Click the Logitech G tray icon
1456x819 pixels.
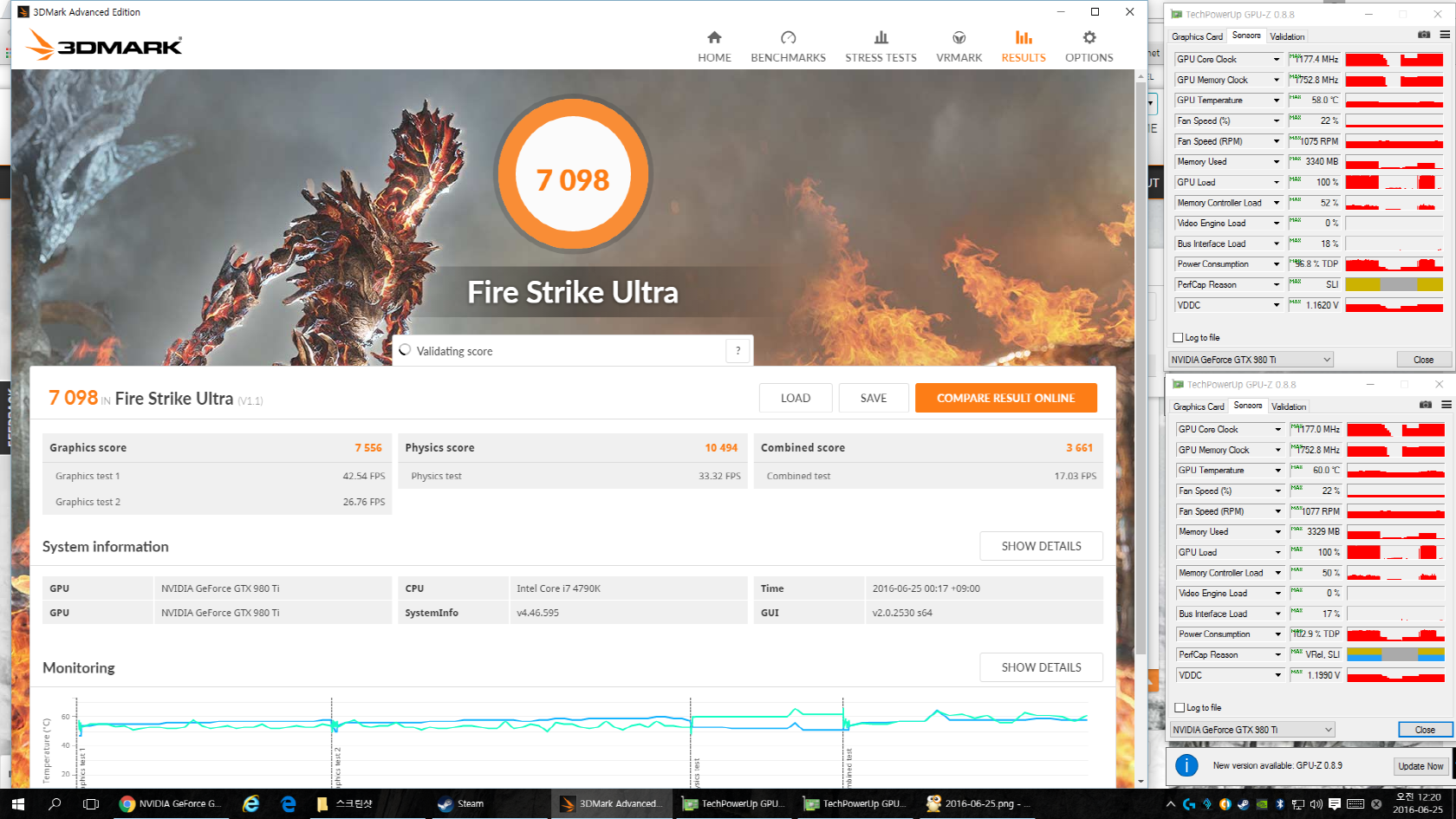(1189, 804)
